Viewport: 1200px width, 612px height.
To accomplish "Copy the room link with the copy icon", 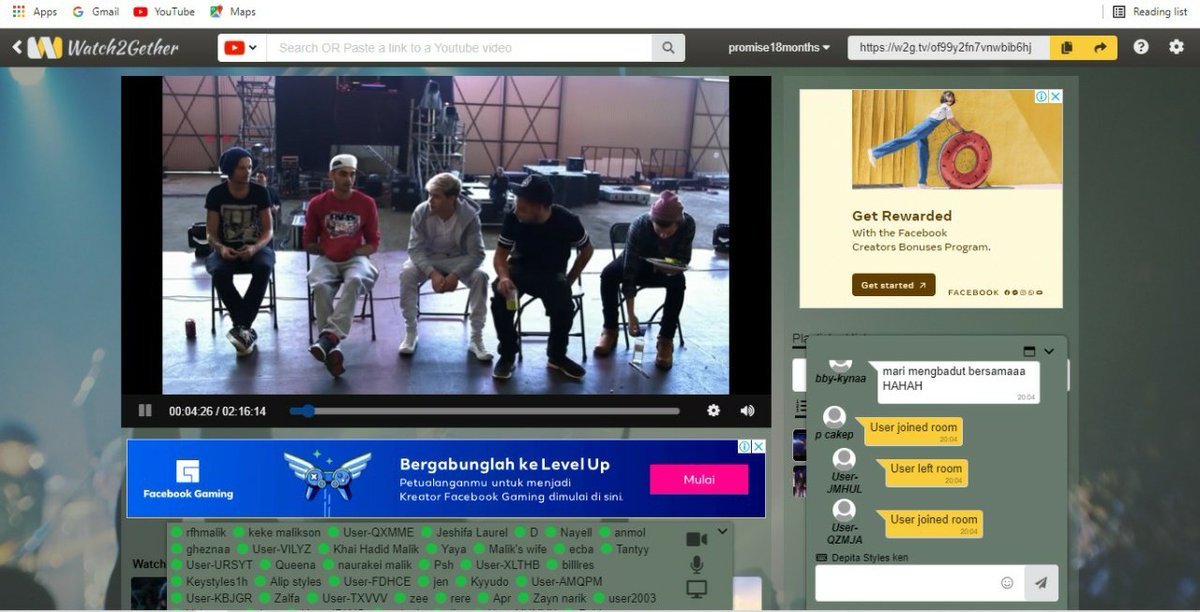I will pyautogui.click(x=1067, y=48).
